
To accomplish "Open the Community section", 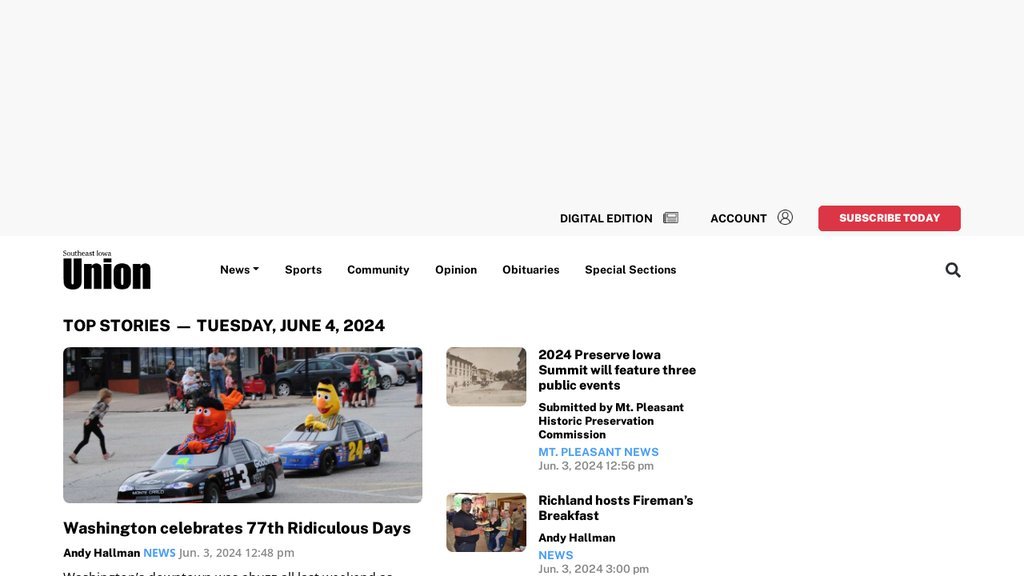I will coord(378,270).
